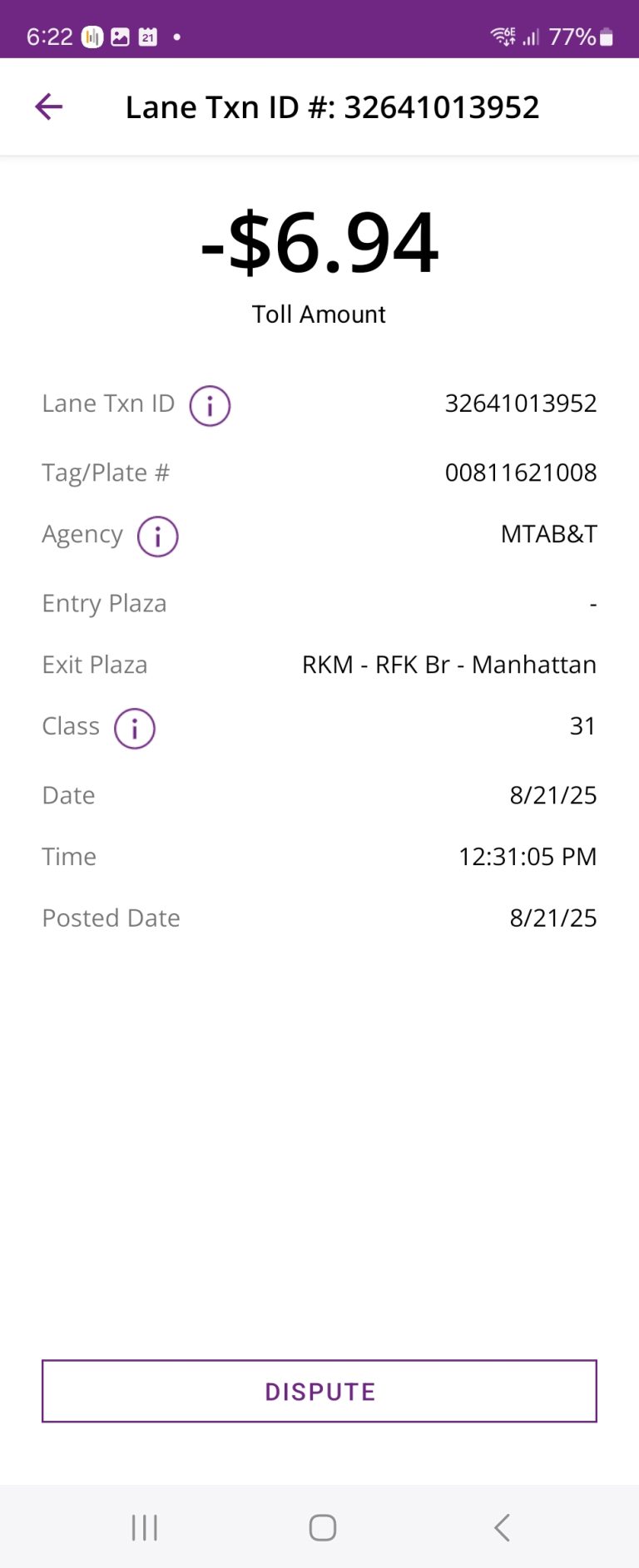Screen dimensions: 639x1568
Task: Tap the purple back arrow
Action: (x=48, y=106)
